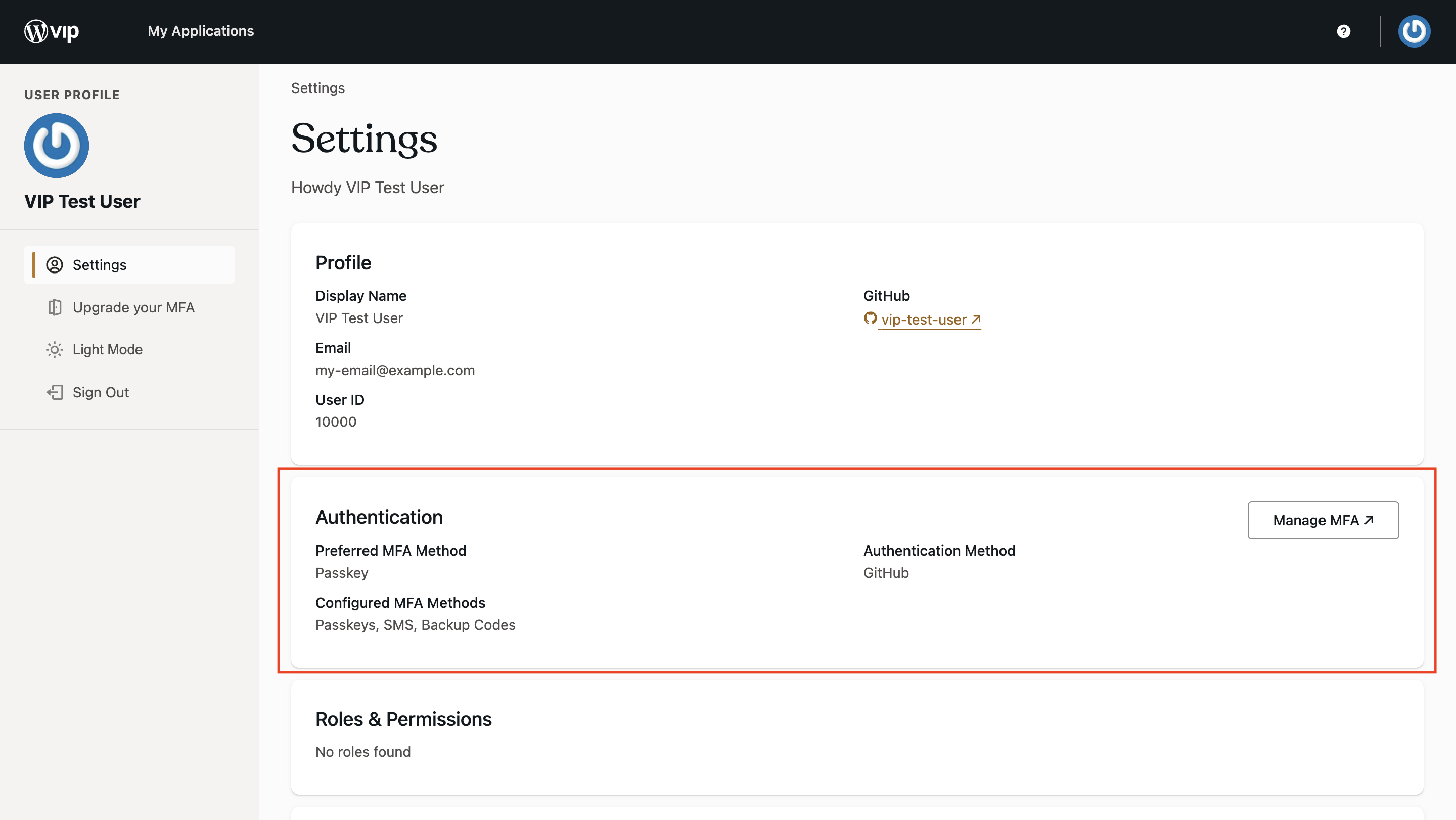Screen dimensions: 1456x820
Task: Choose Sign Out in the sidebar
Action: point(129,392)
